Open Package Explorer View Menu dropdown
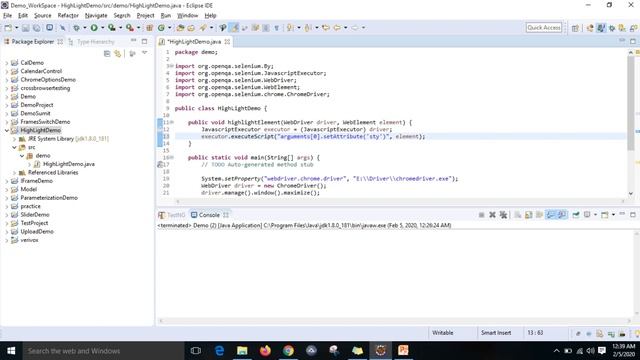 point(144,53)
